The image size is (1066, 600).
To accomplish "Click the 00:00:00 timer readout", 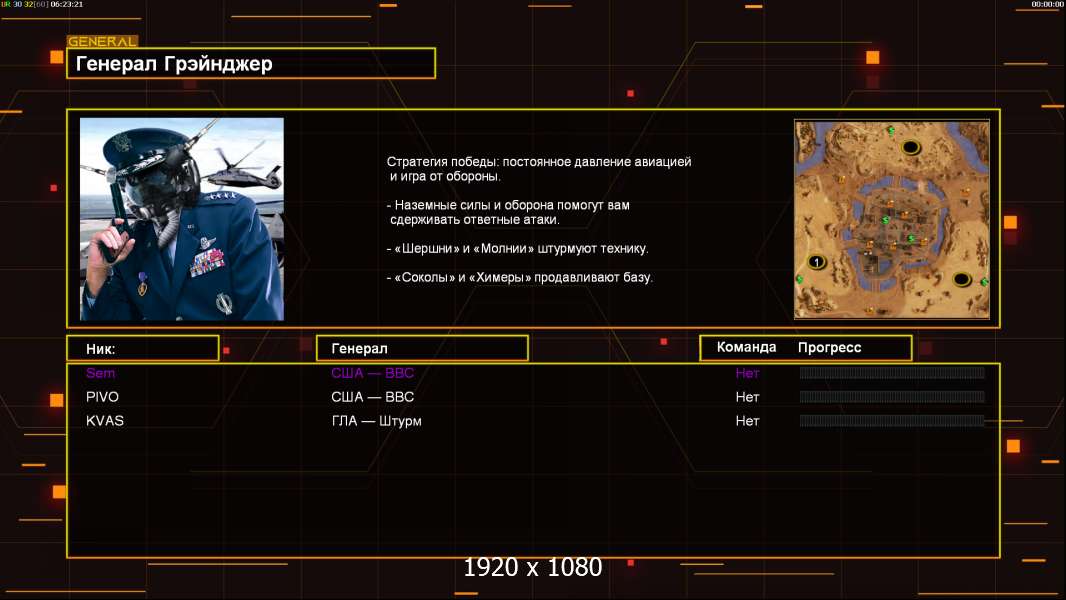I will 1047,4.
